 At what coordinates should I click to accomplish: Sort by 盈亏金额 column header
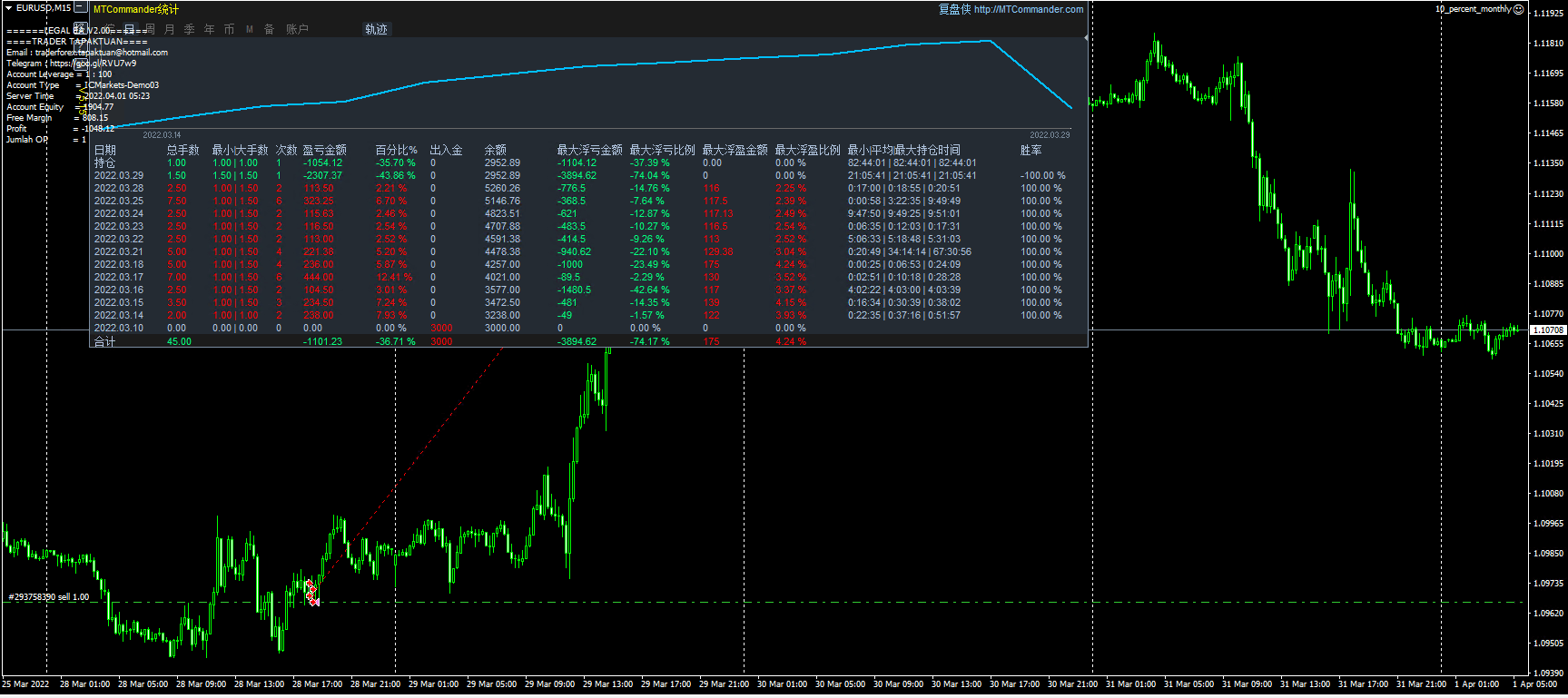tap(325, 150)
